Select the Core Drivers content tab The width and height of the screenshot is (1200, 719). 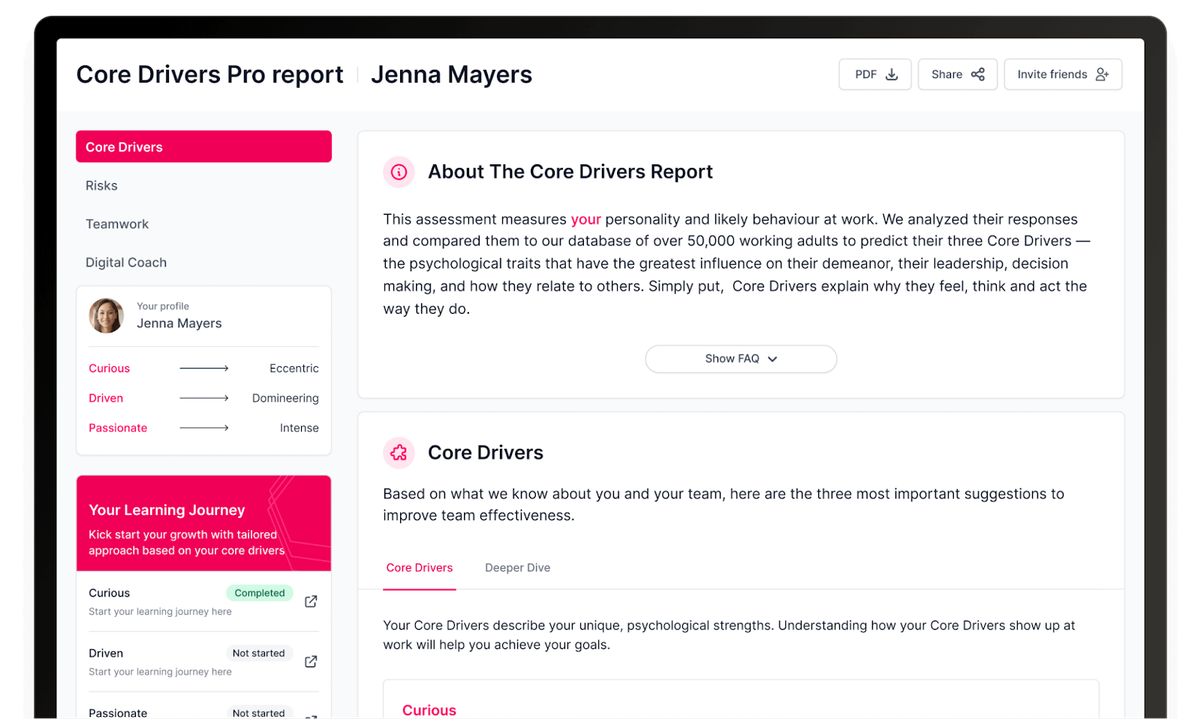tap(419, 568)
